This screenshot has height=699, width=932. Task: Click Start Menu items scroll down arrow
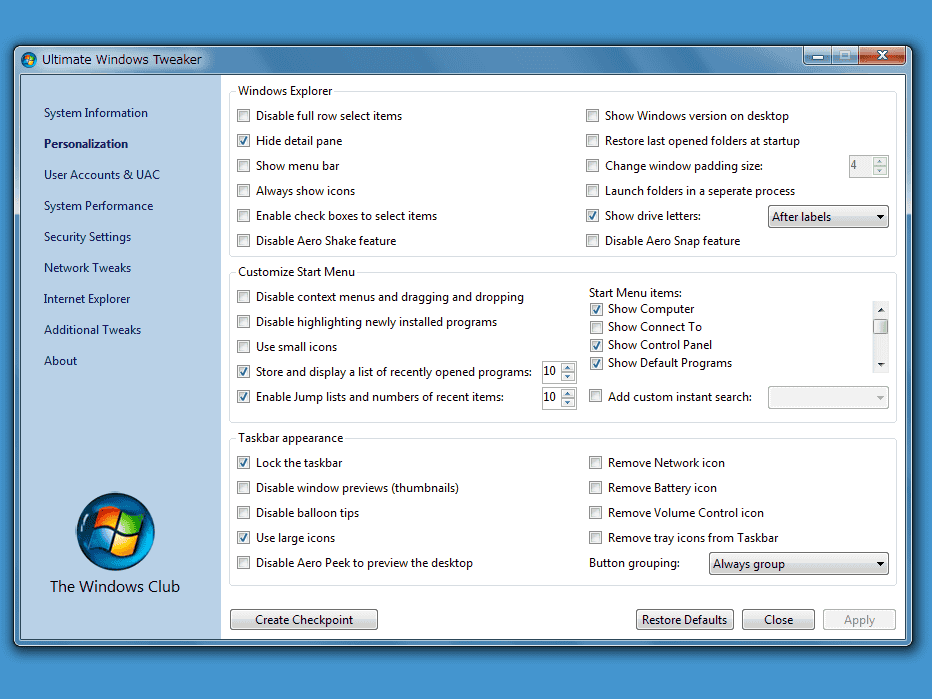881,365
